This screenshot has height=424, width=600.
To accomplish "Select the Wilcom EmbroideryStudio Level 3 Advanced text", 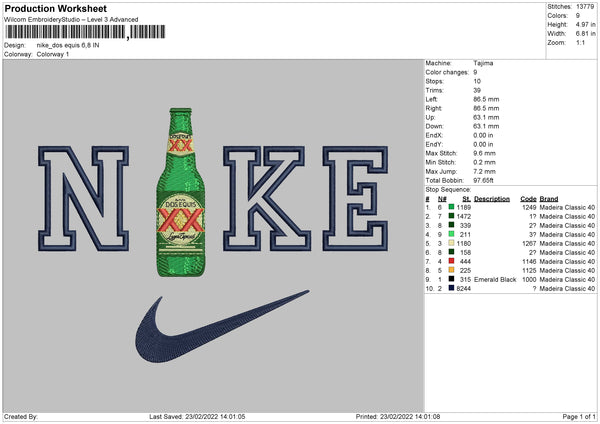I will click(71, 20).
